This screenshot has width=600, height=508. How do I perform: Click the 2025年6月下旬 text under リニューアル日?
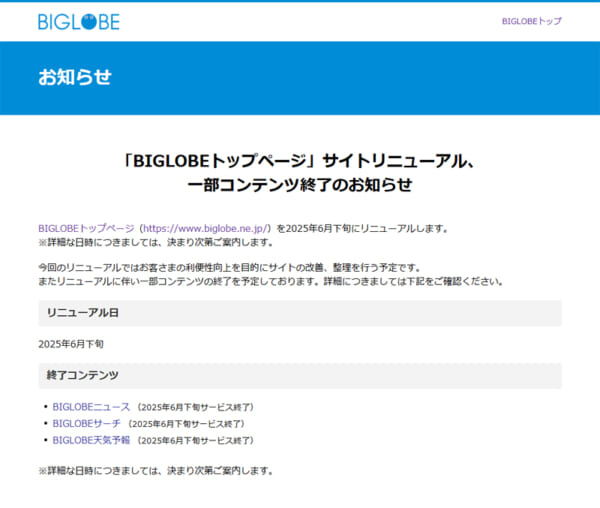click(71, 344)
